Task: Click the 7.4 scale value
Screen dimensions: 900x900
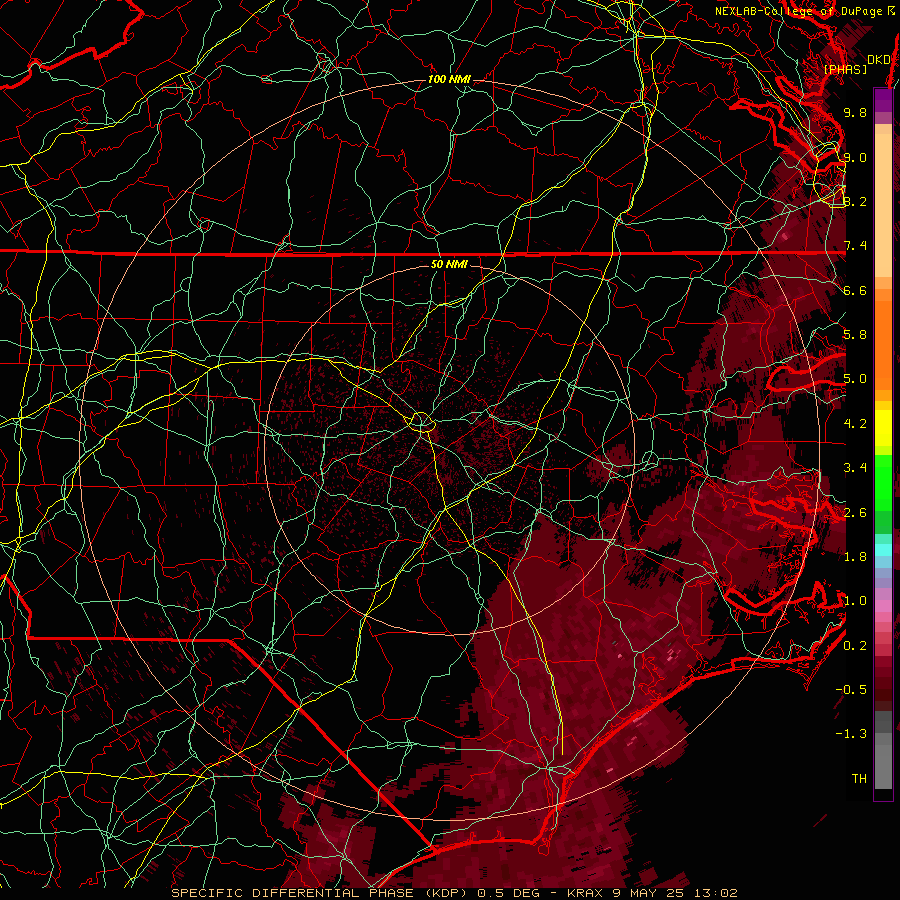Action: [x=855, y=246]
